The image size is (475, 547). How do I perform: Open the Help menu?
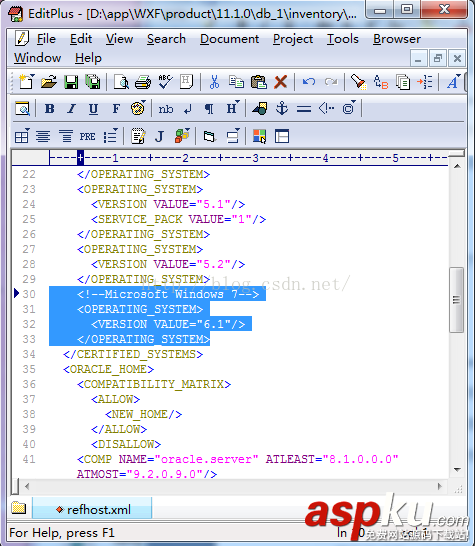pyautogui.click(x=88, y=58)
